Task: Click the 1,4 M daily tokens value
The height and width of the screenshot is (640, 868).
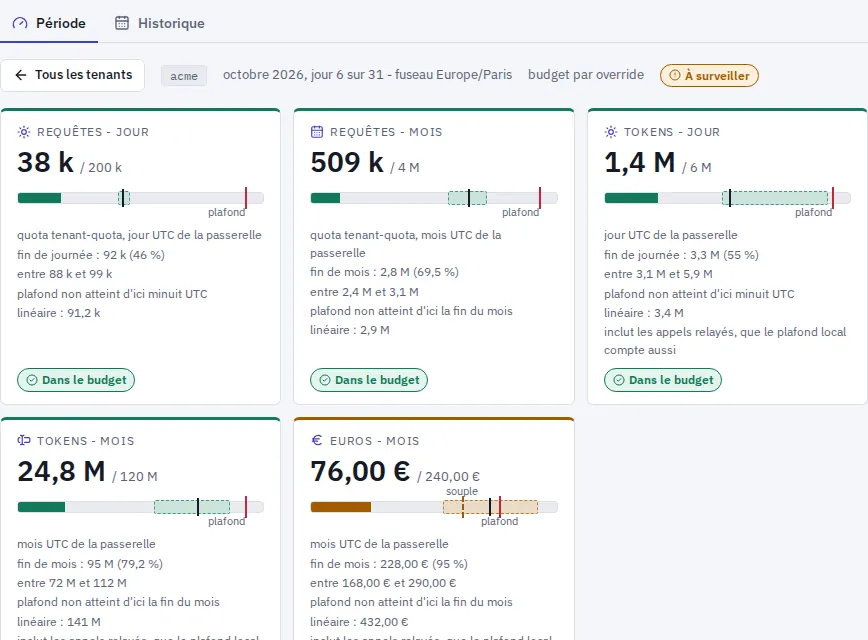Action: (x=640, y=162)
